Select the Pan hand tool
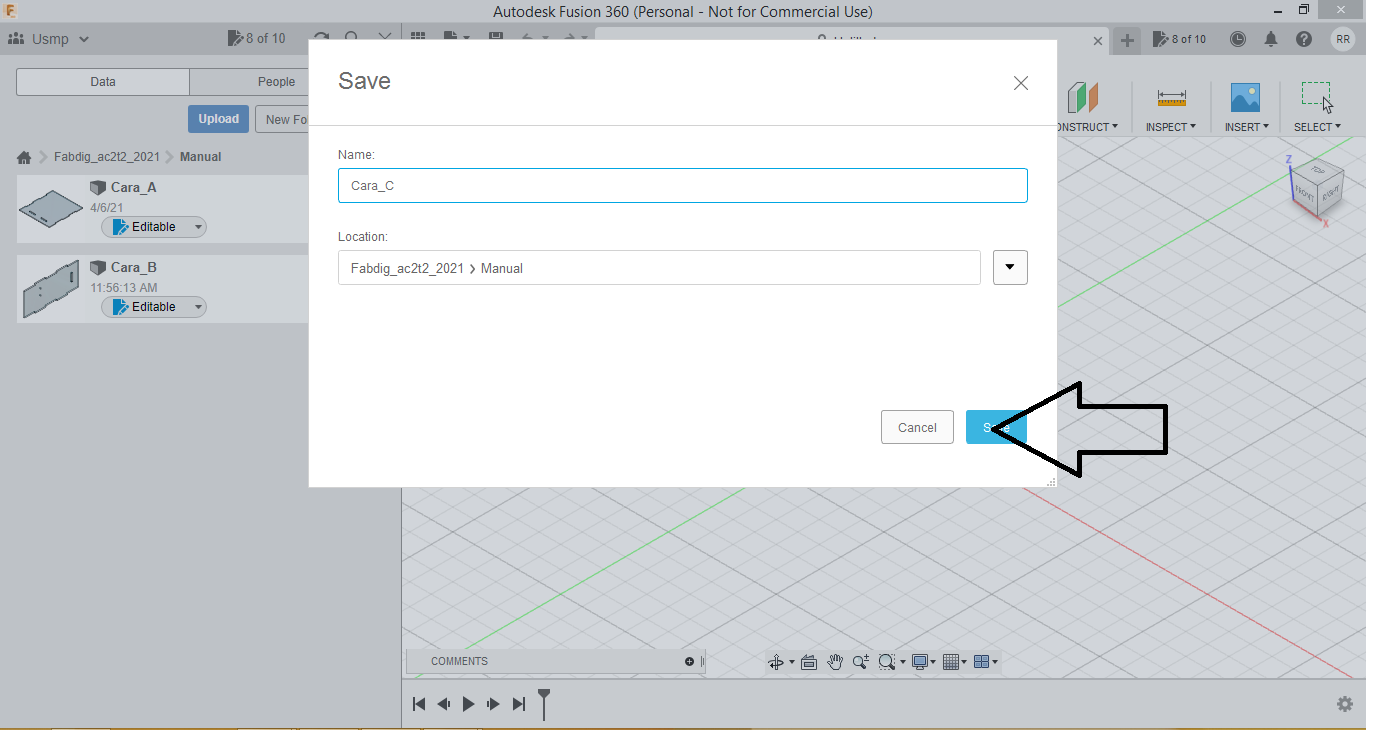This screenshot has height=730, width=1378. tap(835, 662)
